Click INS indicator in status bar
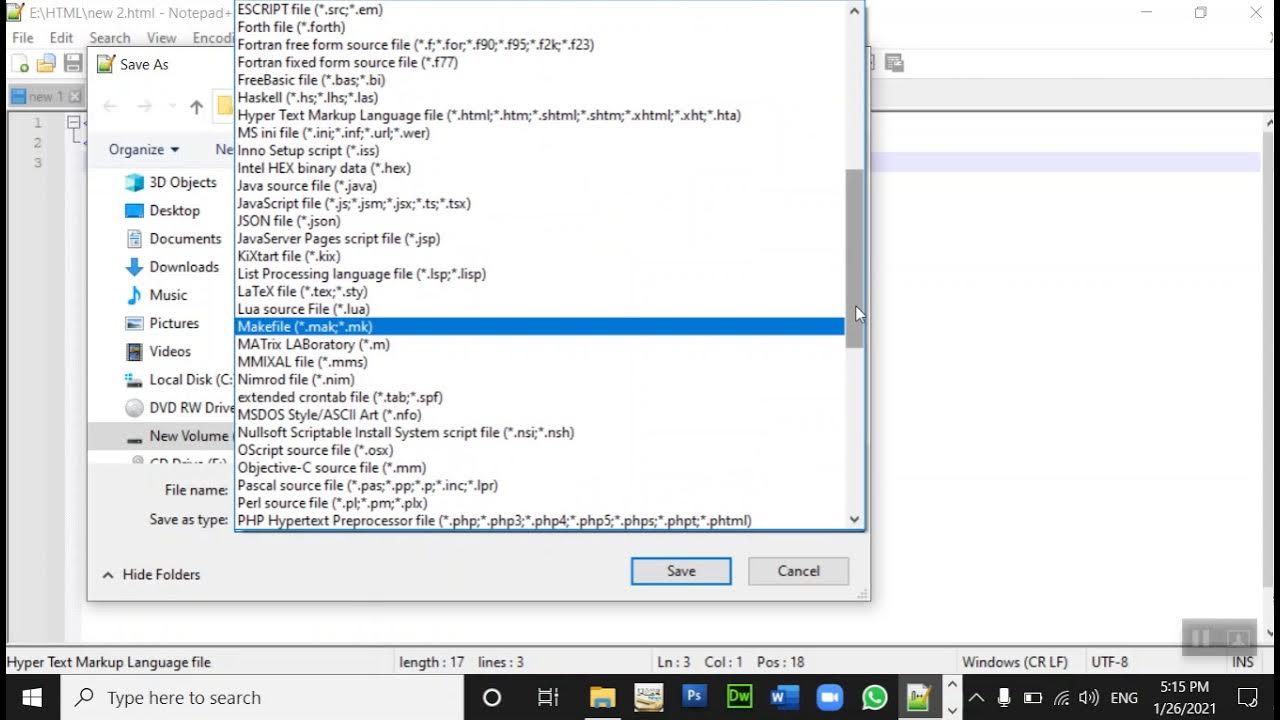 (x=1243, y=662)
